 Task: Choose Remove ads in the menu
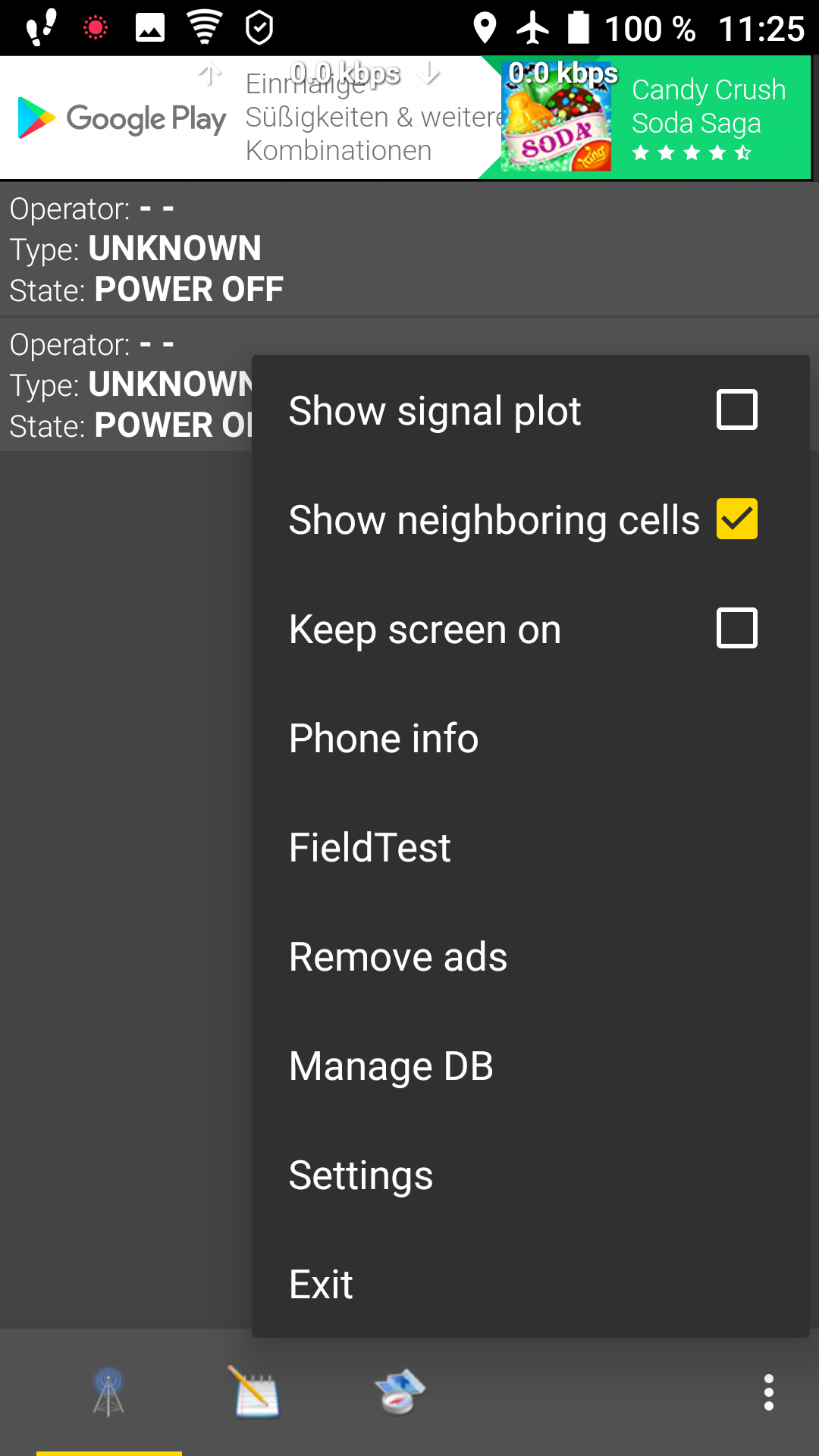398,957
